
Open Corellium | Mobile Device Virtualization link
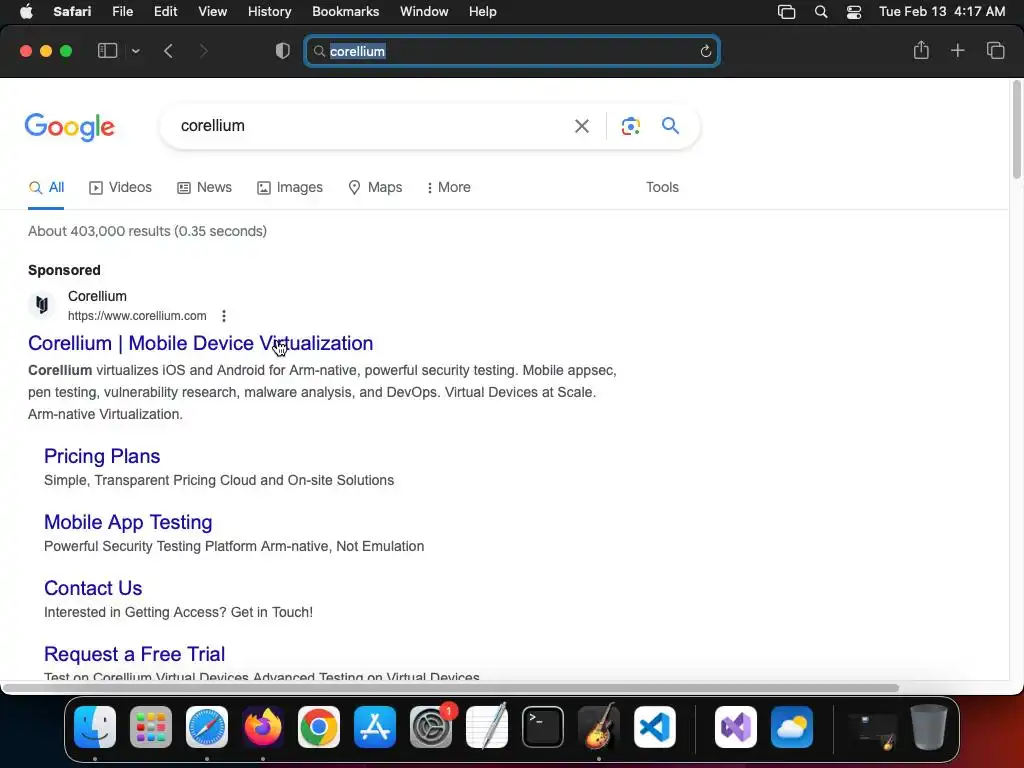200,344
